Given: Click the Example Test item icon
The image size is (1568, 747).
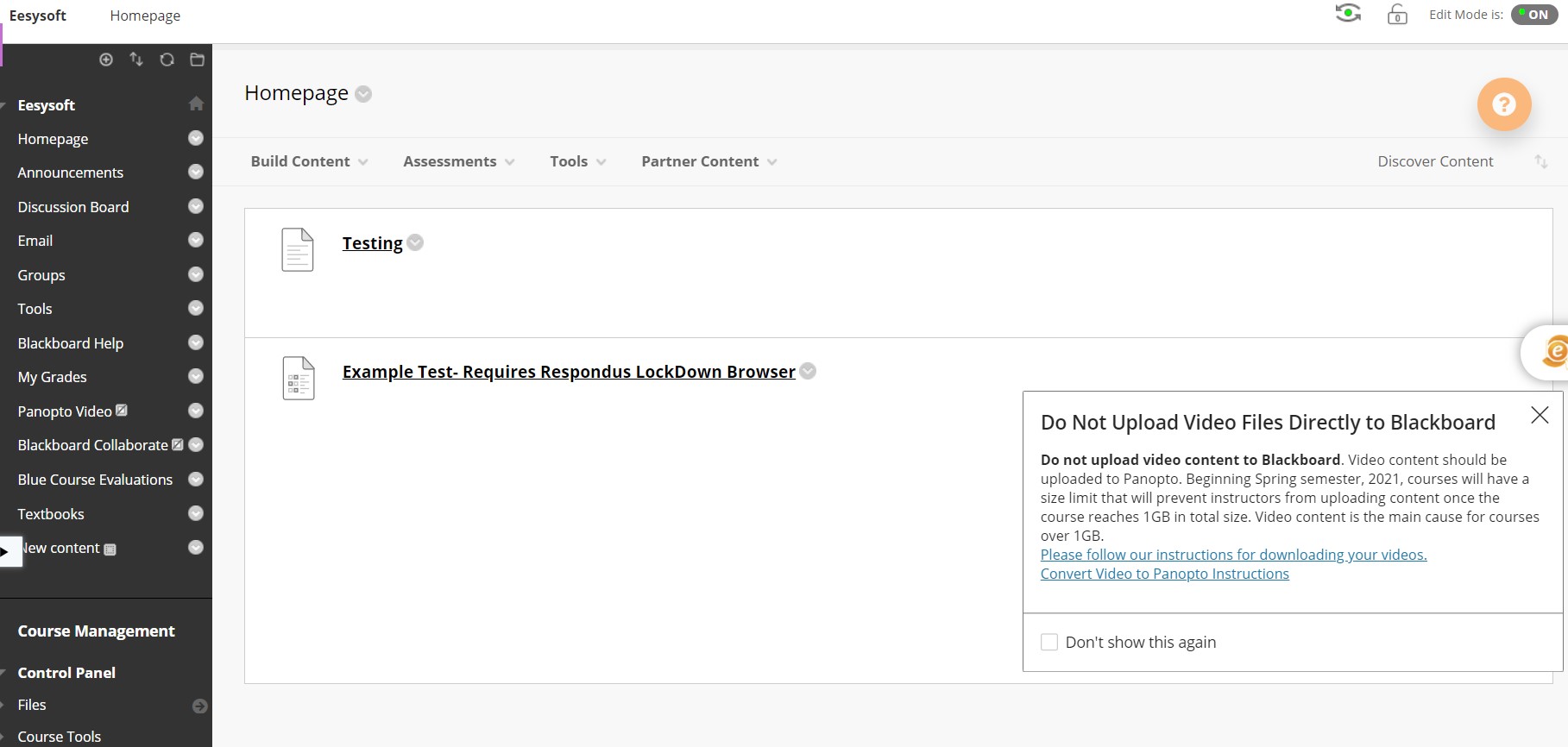Looking at the screenshot, I should click(299, 378).
